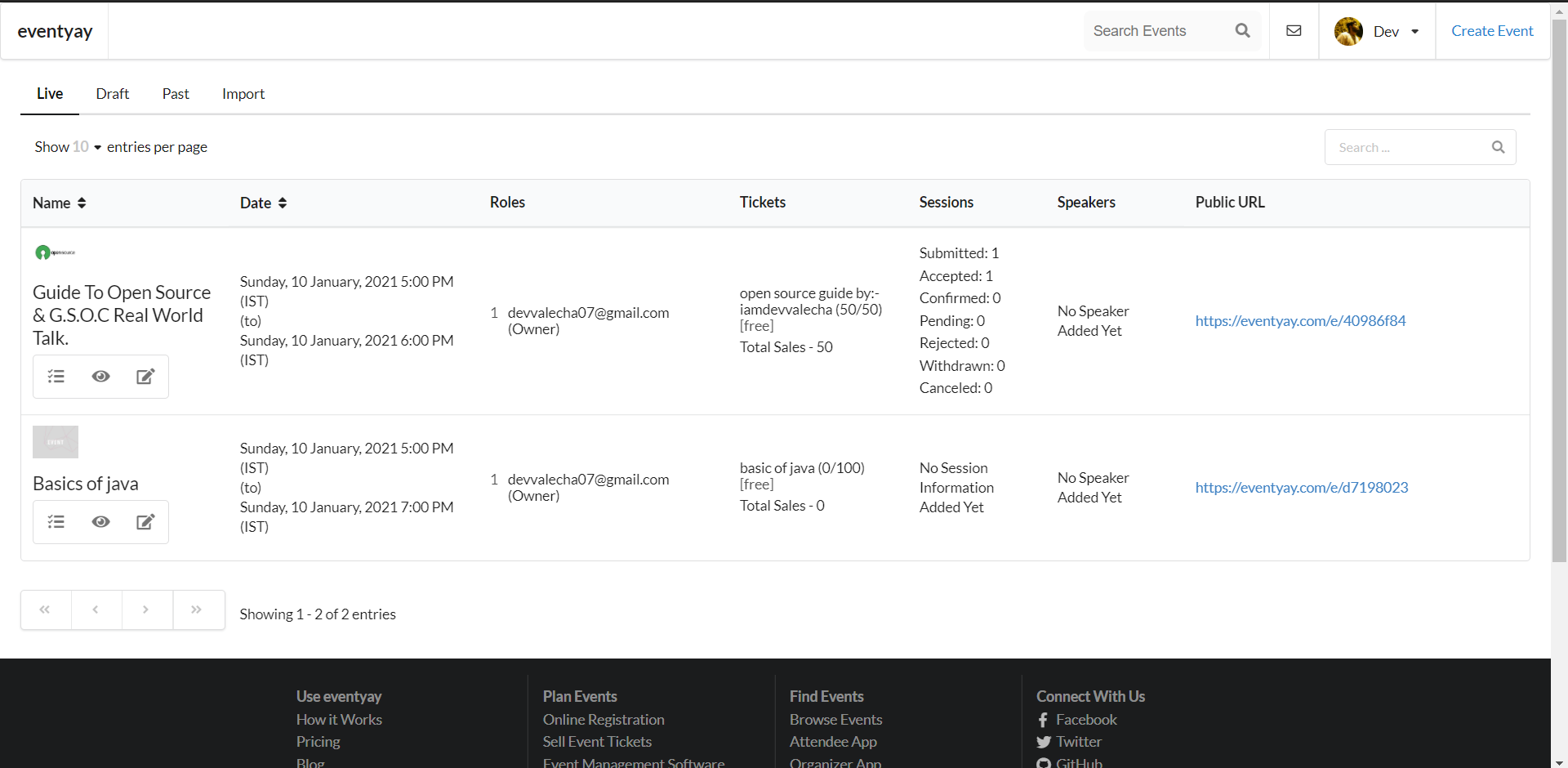Click the page vertical scrollbar thumb
Screen dimensions: 1568x768
pyautogui.click(x=1559, y=290)
